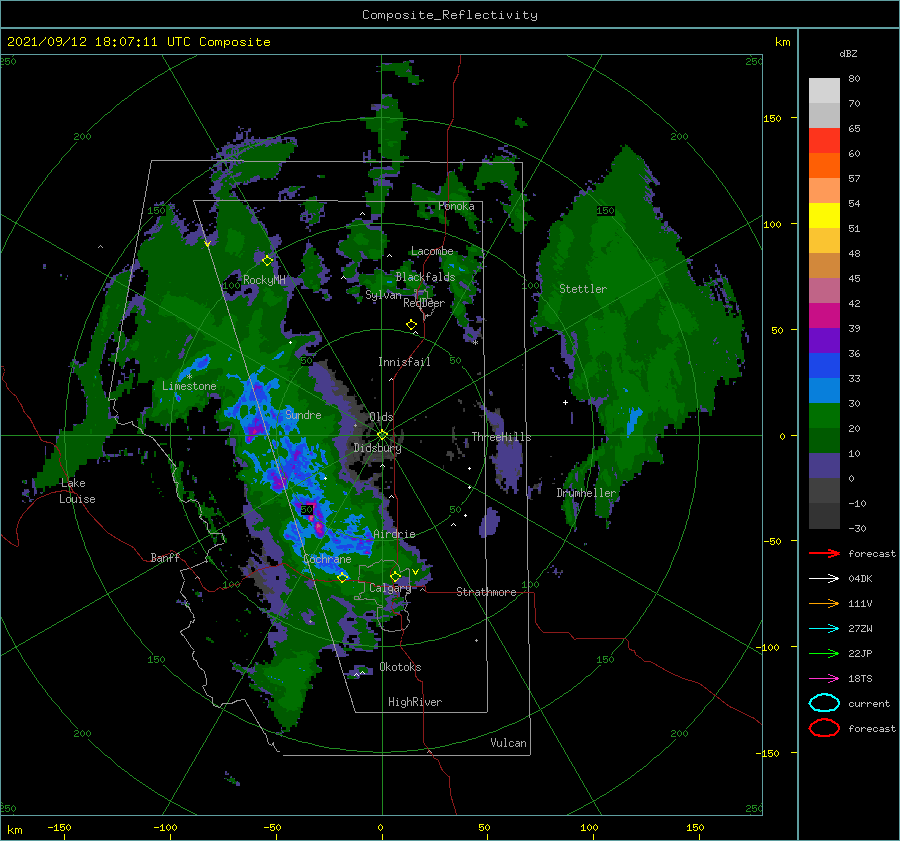Click the Calgary map label
The image size is (900, 841).
coord(390,588)
